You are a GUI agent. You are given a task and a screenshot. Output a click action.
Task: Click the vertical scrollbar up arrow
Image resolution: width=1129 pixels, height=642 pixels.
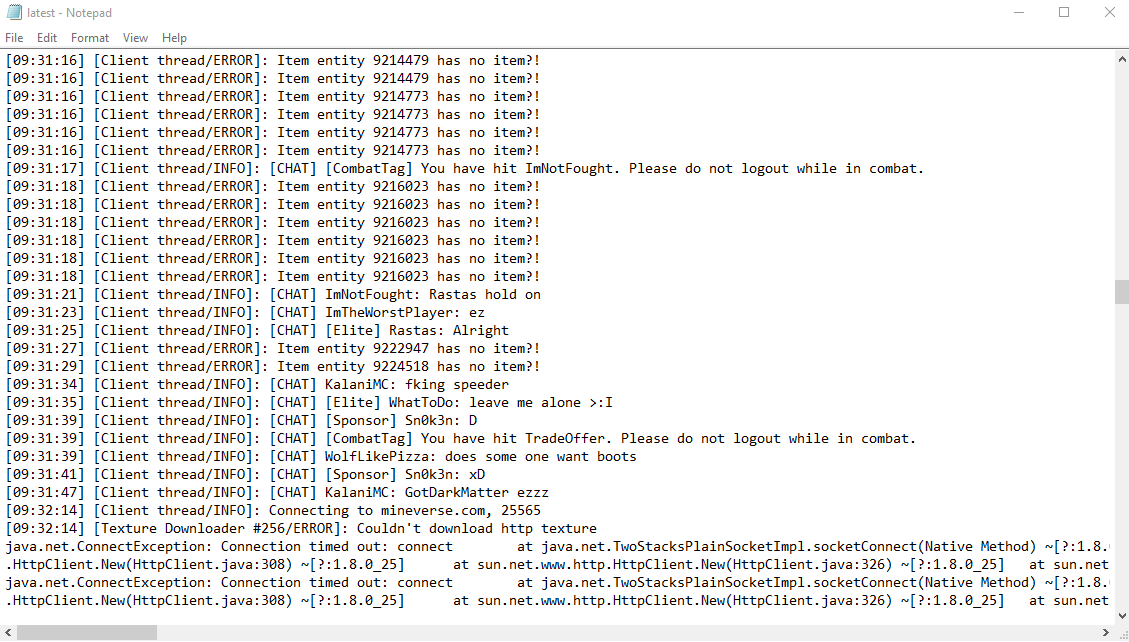[1122, 59]
